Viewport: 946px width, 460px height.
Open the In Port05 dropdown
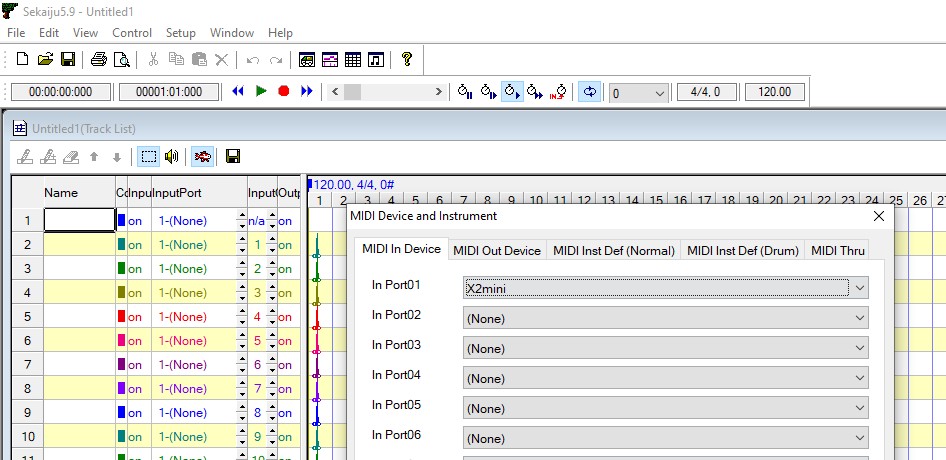[665, 409]
